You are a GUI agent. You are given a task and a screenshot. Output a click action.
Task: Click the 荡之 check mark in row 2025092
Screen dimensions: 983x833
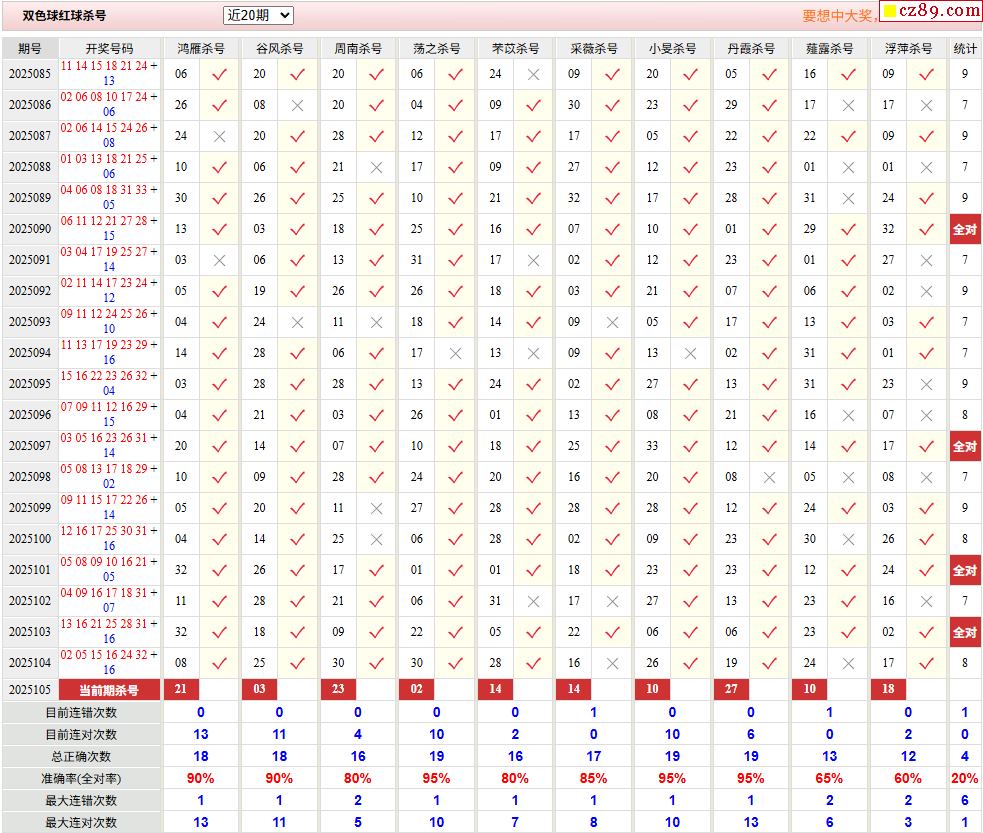(x=455, y=291)
